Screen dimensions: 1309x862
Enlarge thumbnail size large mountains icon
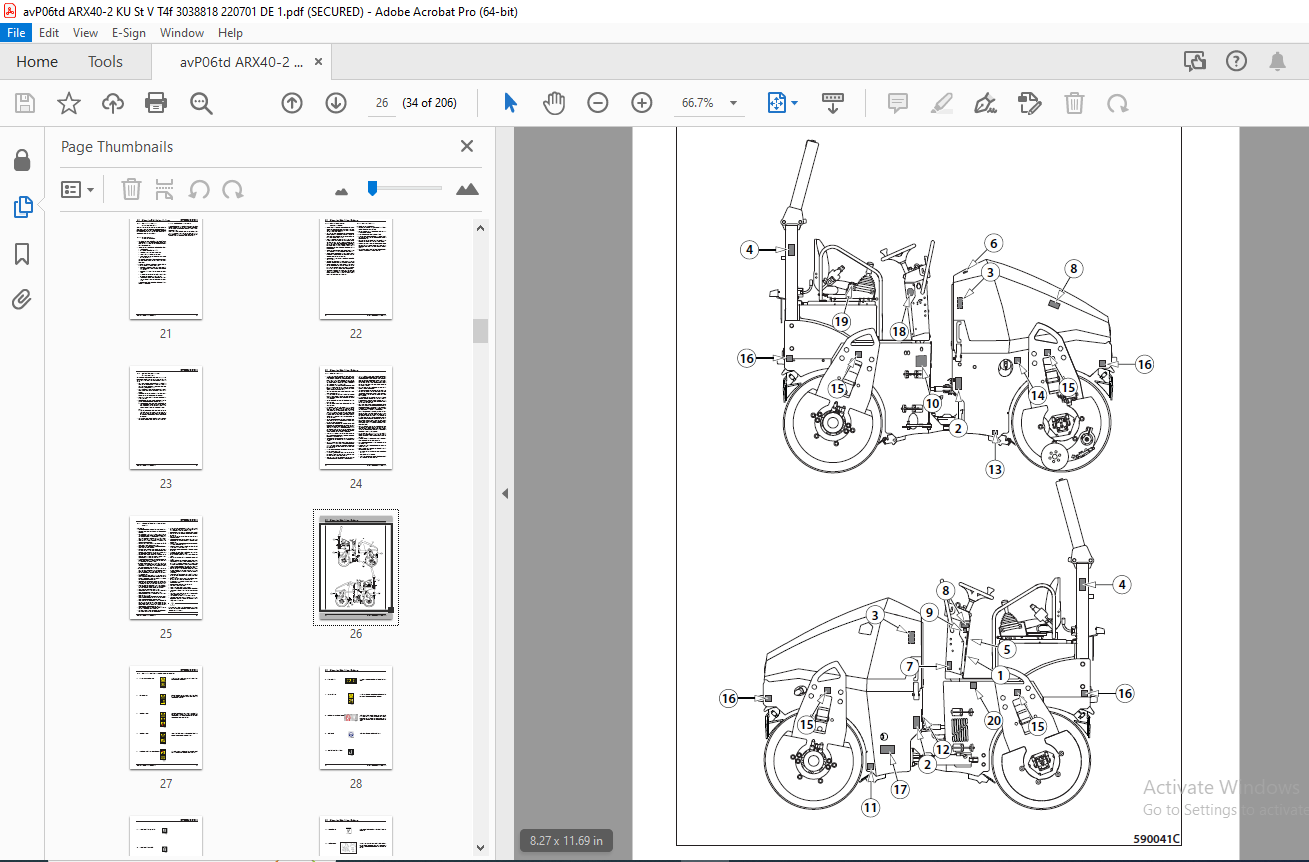click(467, 189)
